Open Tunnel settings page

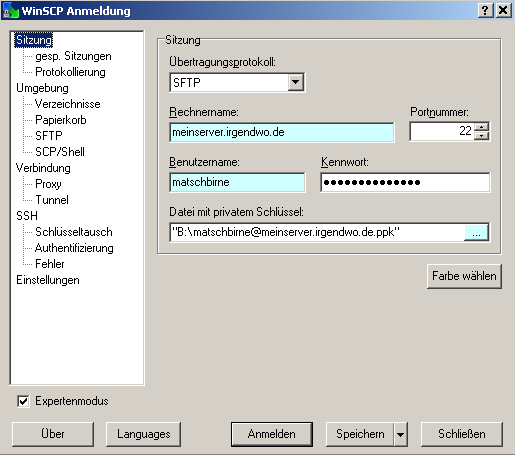click(52, 200)
